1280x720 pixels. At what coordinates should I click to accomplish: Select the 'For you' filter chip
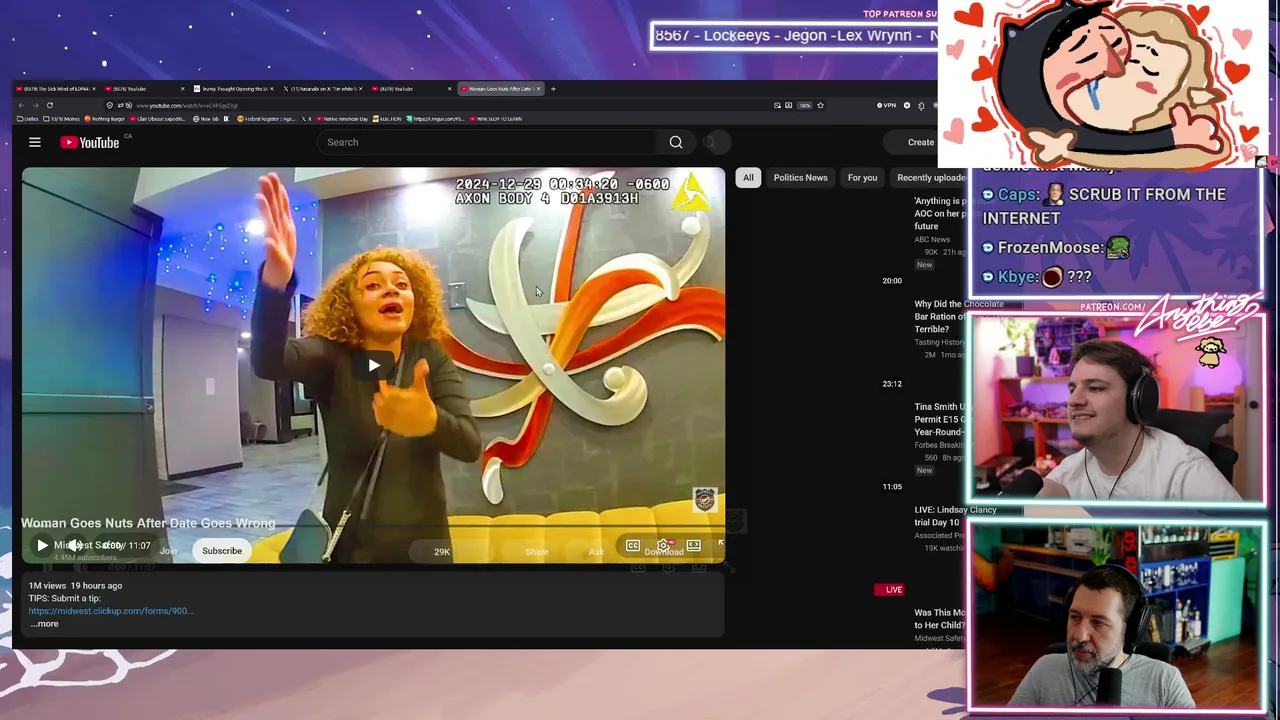click(862, 178)
